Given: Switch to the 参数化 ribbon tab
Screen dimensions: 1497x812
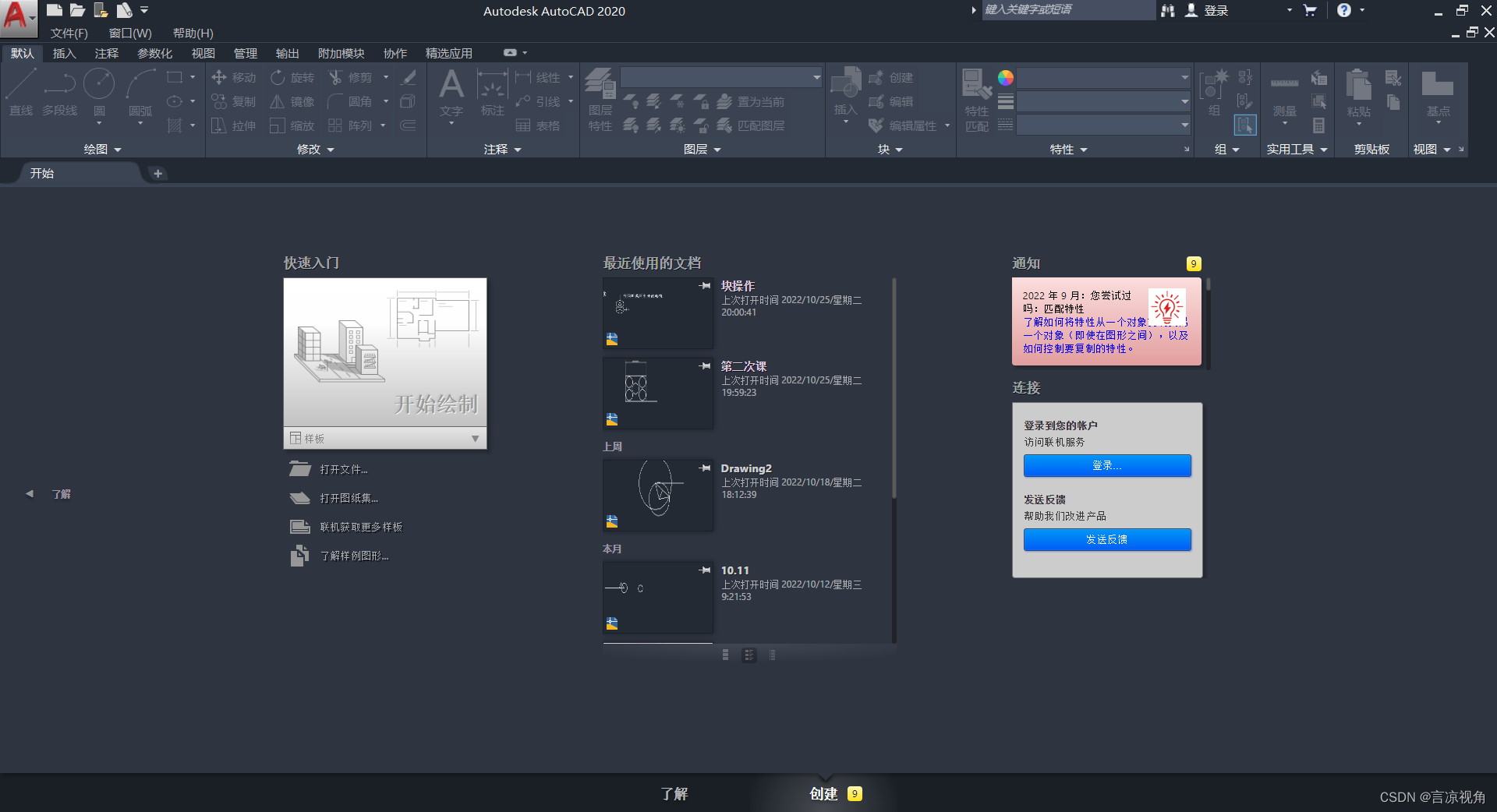Looking at the screenshot, I should click(x=154, y=53).
